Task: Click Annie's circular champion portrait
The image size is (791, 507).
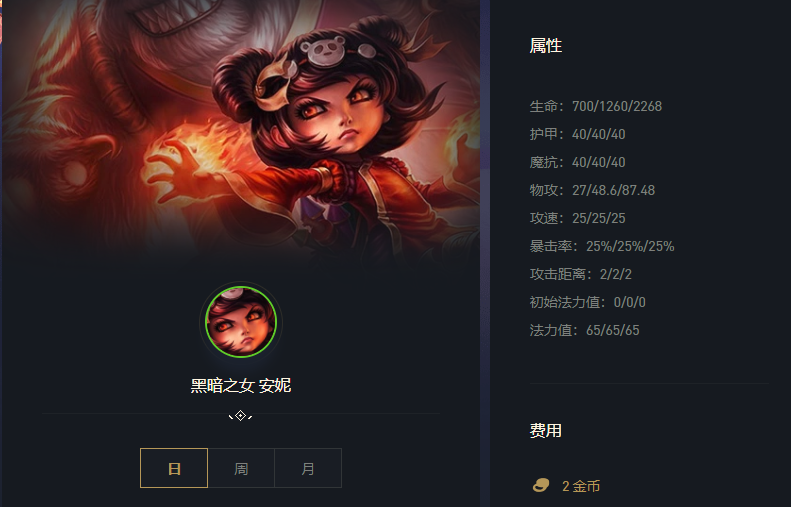Action: point(241,322)
